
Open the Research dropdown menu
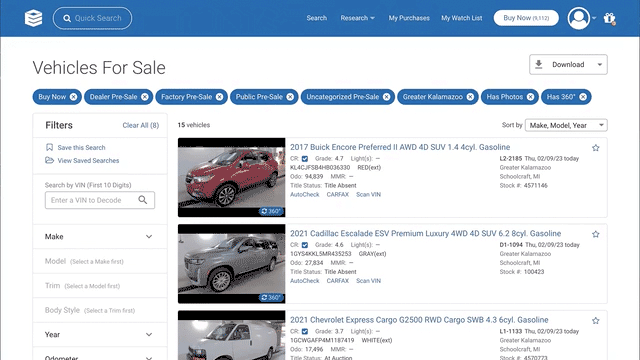(x=358, y=18)
